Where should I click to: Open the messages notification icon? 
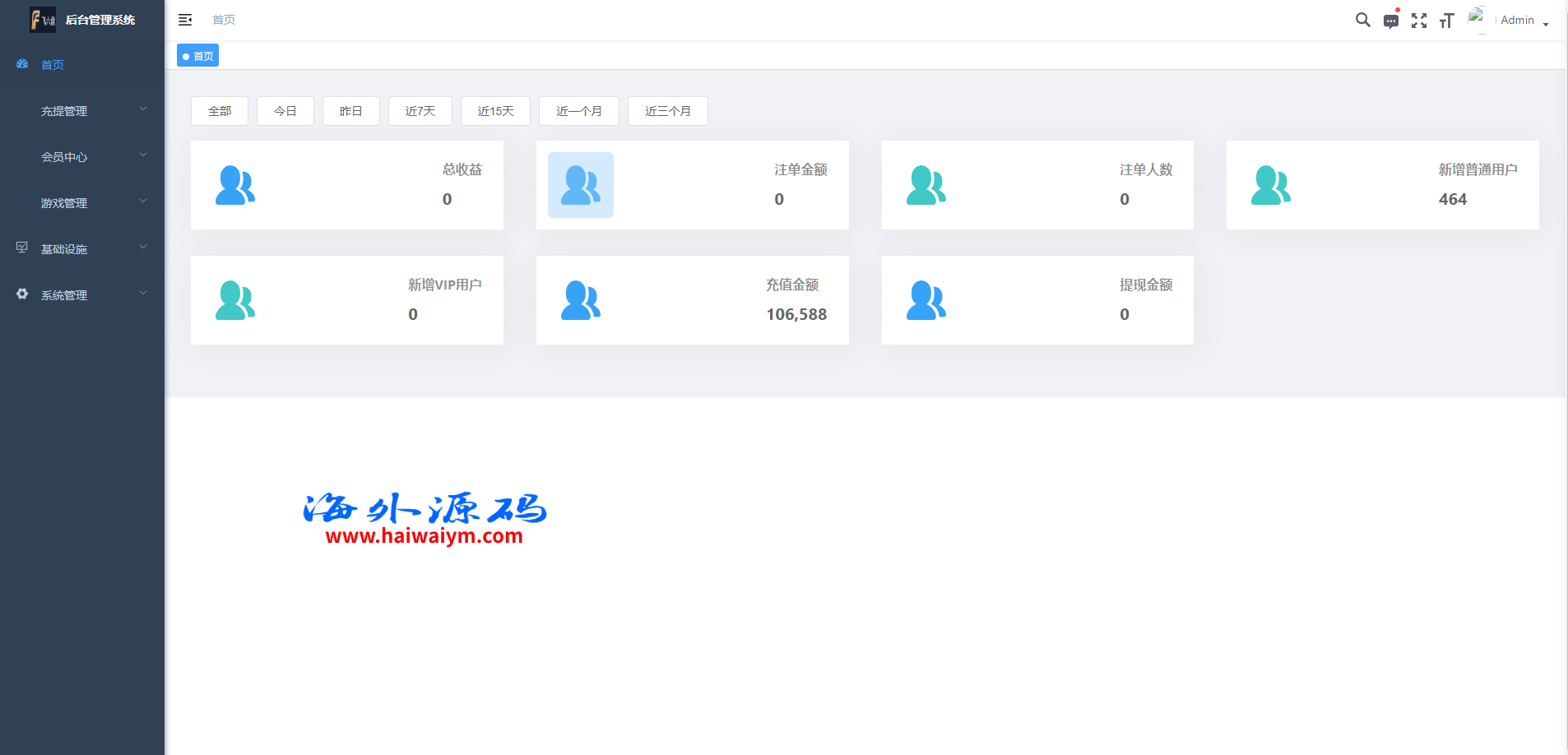(x=1390, y=21)
